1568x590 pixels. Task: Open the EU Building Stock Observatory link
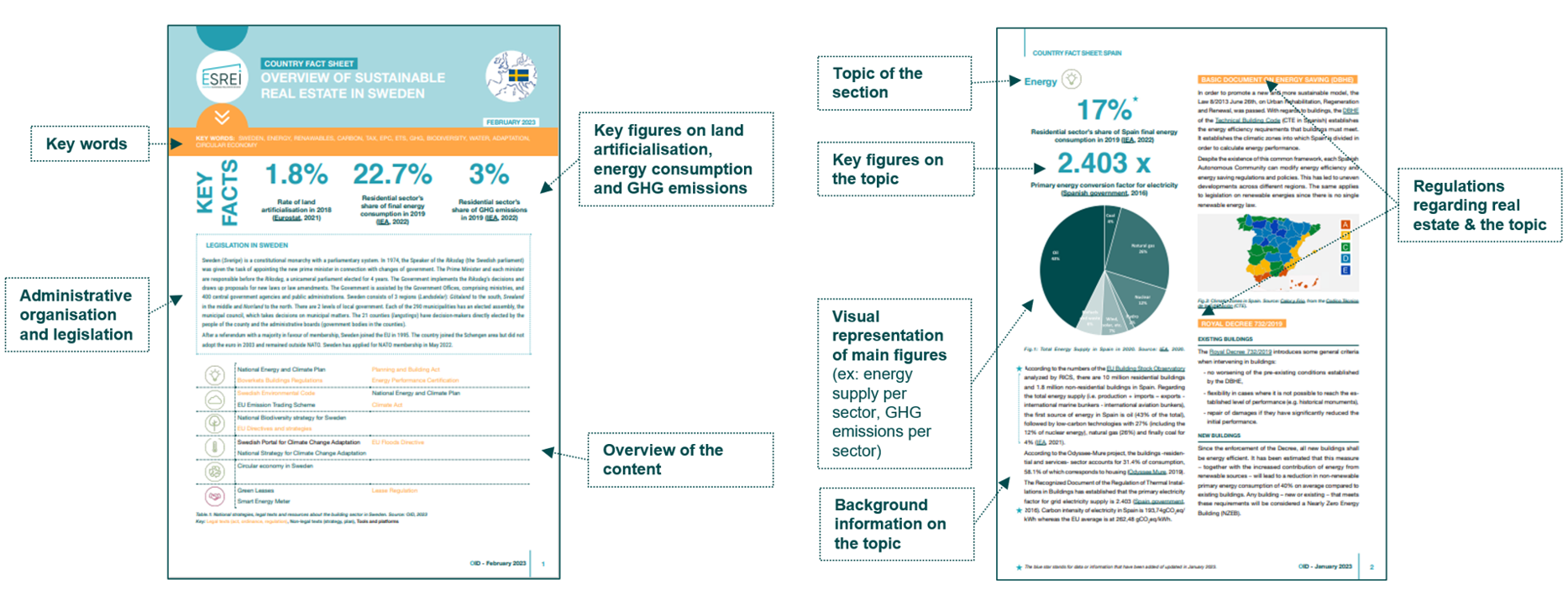pos(1146,368)
